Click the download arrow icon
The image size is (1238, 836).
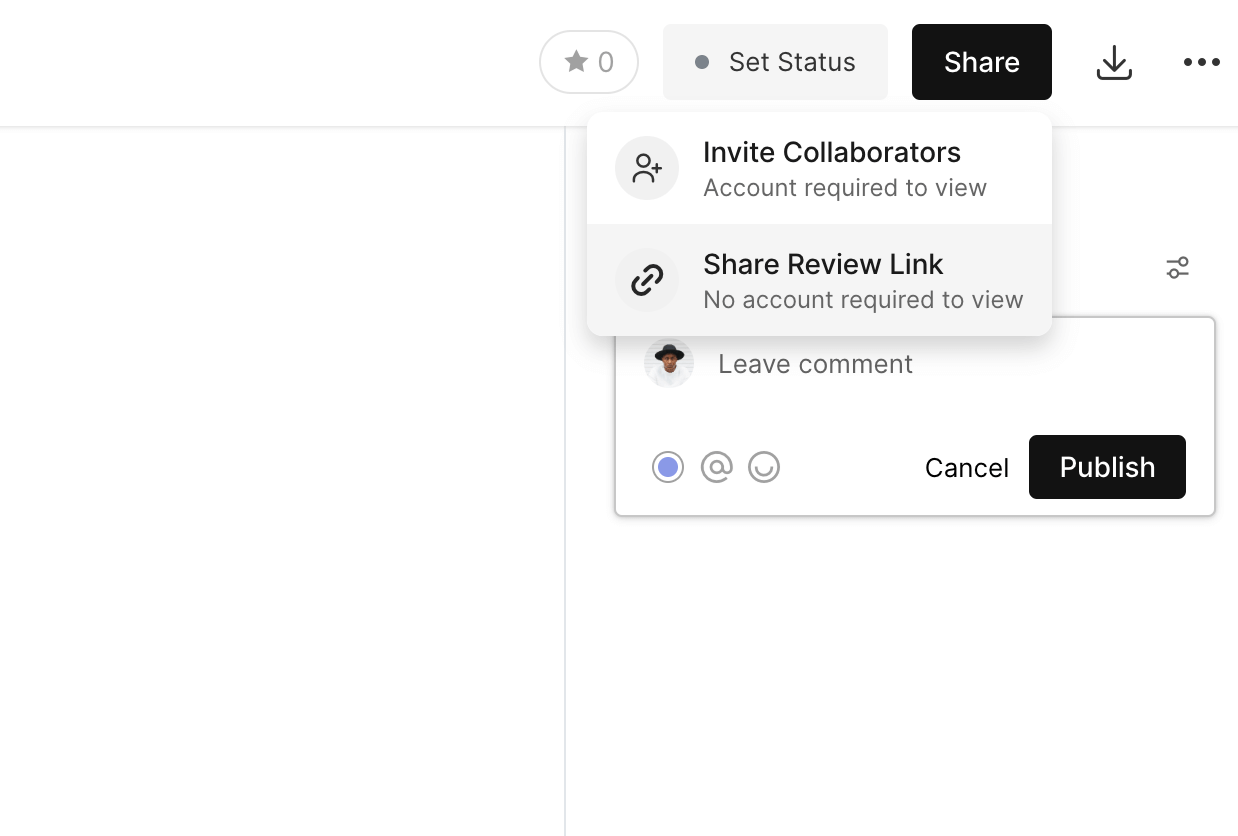[x=1114, y=63]
